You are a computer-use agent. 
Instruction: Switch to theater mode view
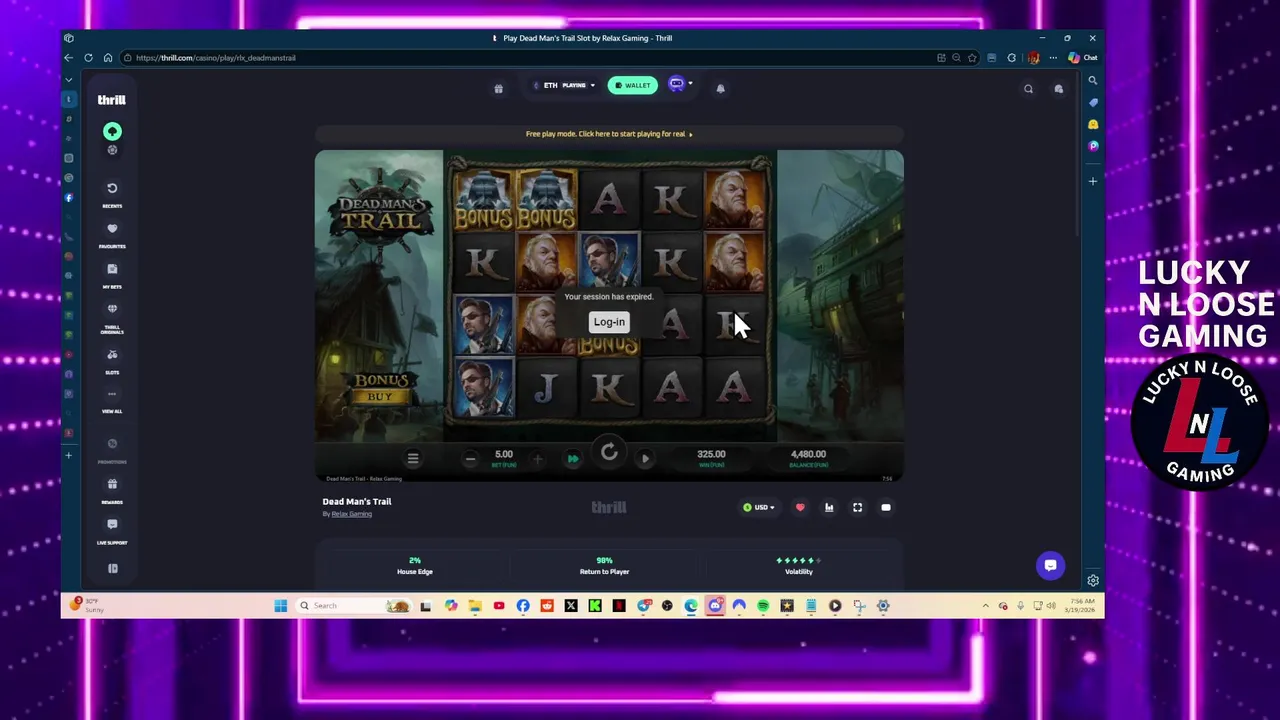point(886,508)
